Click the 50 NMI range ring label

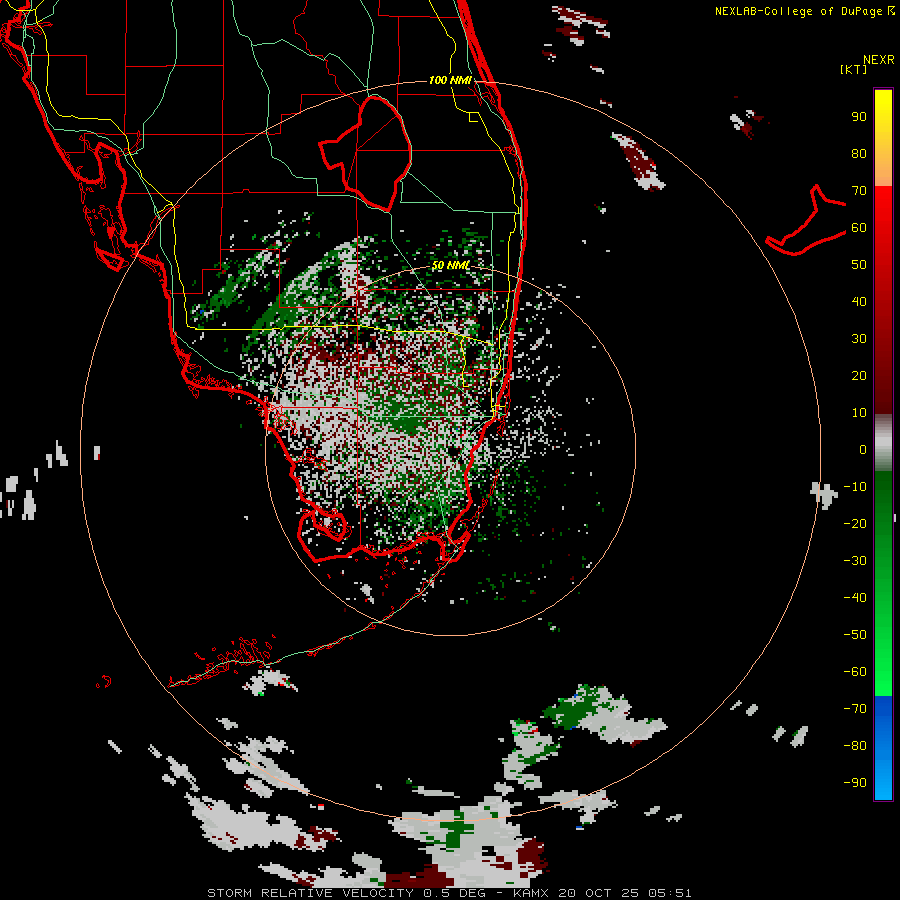pyautogui.click(x=451, y=265)
